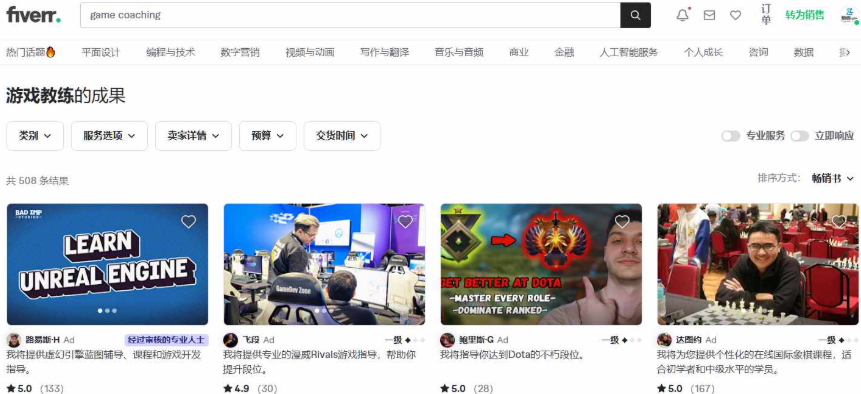Viewport: 861px width, 394px height.
Task: Open the 视频与动画 category
Action: pyautogui.click(x=310, y=52)
